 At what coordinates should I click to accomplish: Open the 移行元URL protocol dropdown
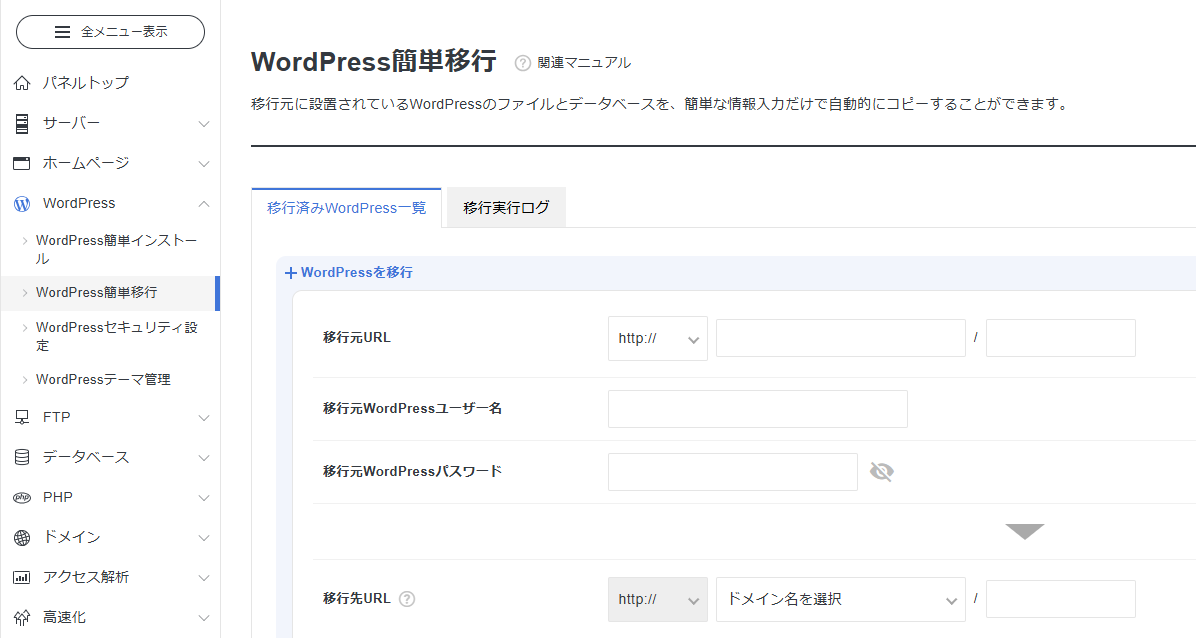pos(657,338)
